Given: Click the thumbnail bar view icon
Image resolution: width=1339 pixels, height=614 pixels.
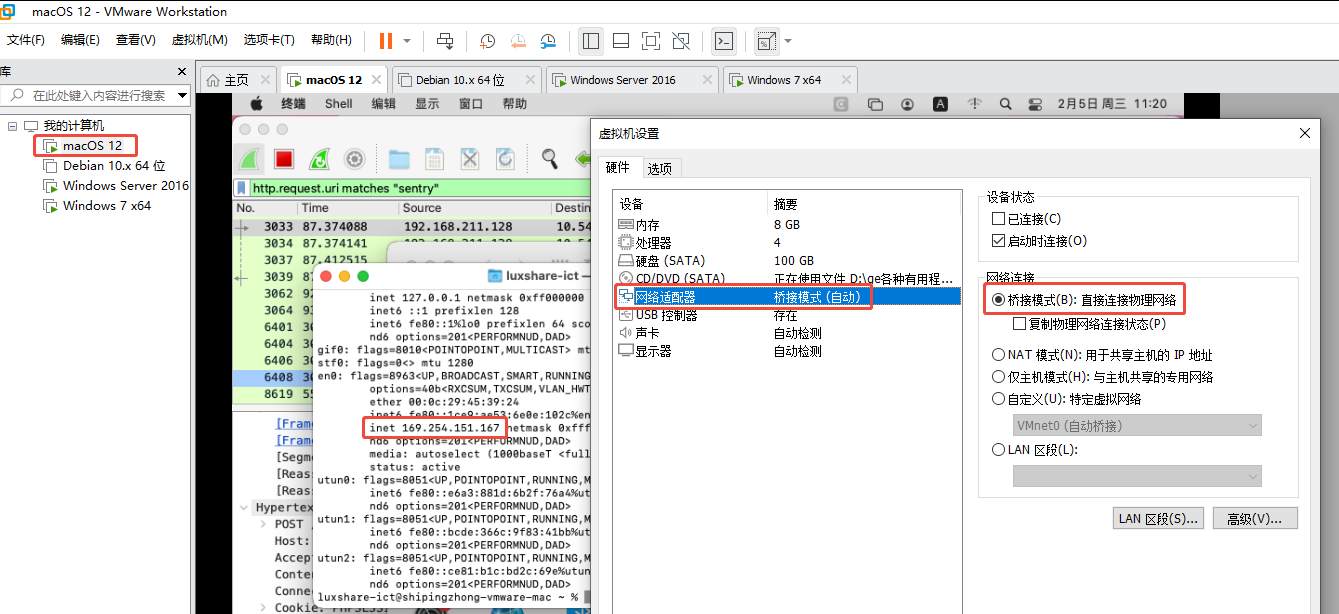Looking at the screenshot, I should pos(621,41).
